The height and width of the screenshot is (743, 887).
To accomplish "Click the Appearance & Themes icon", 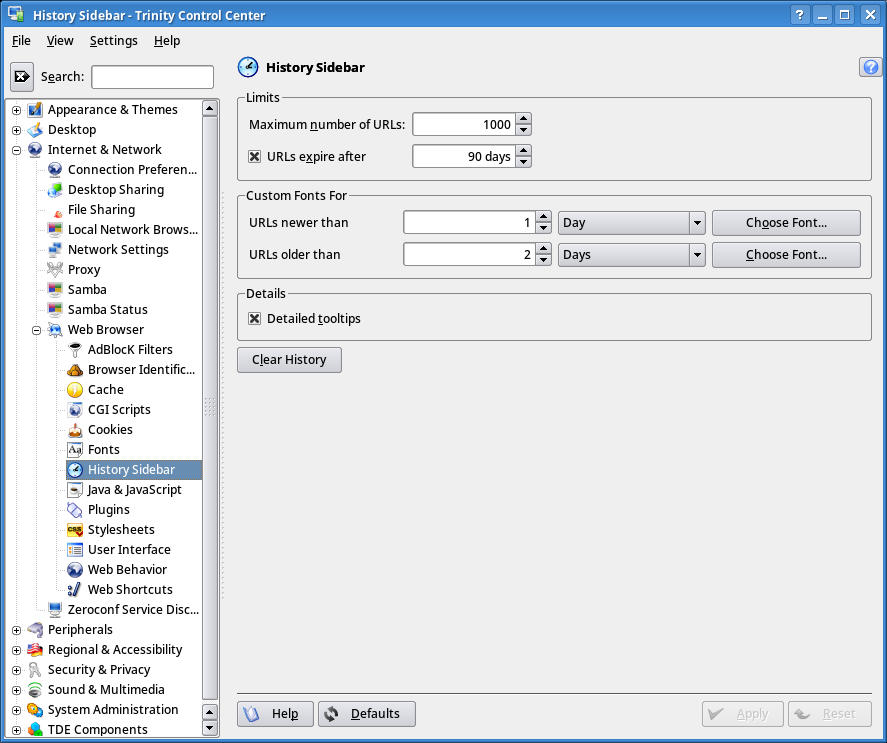I will click(35, 109).
